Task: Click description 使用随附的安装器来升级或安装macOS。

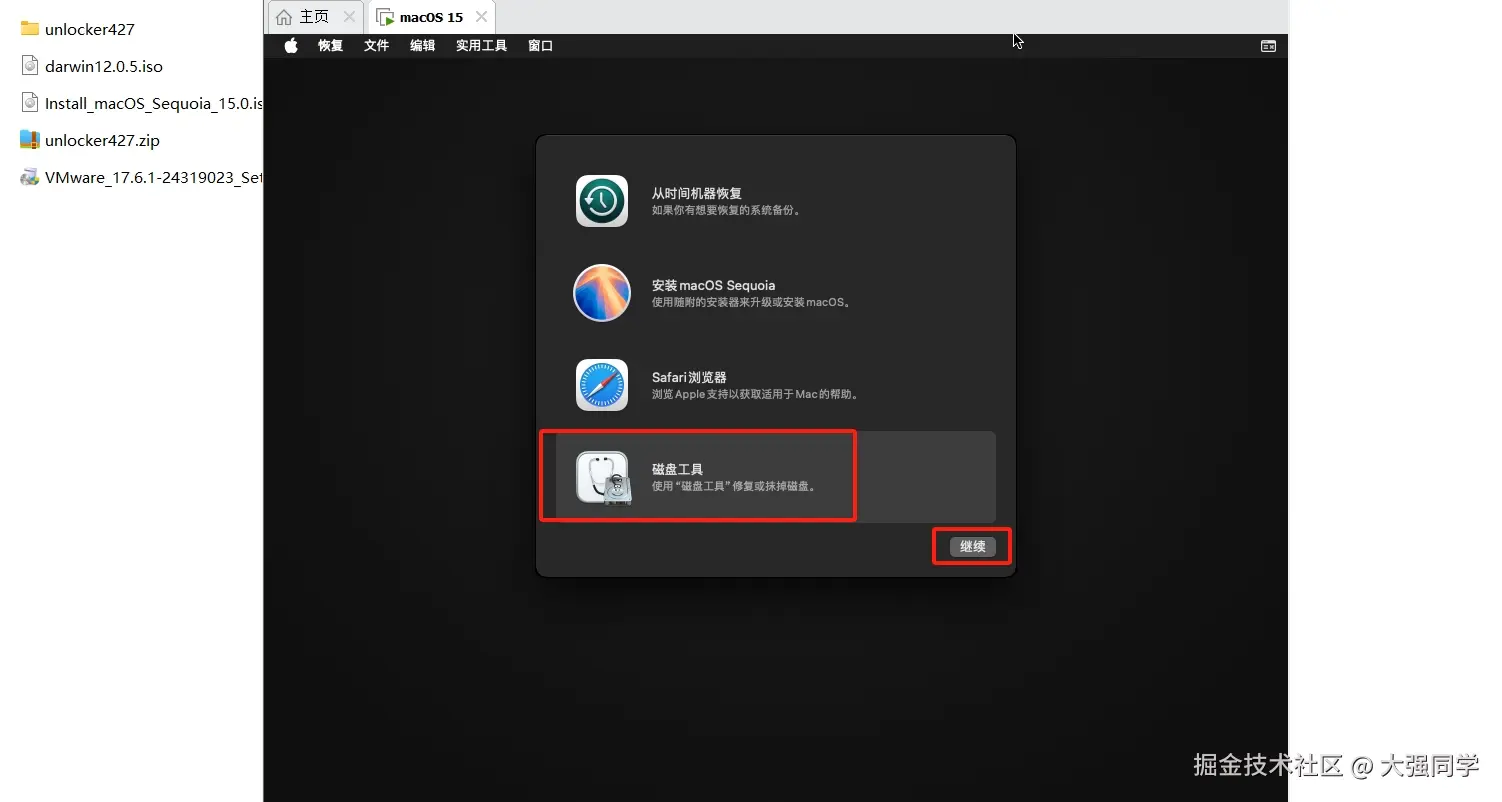Action: point(753,302)
